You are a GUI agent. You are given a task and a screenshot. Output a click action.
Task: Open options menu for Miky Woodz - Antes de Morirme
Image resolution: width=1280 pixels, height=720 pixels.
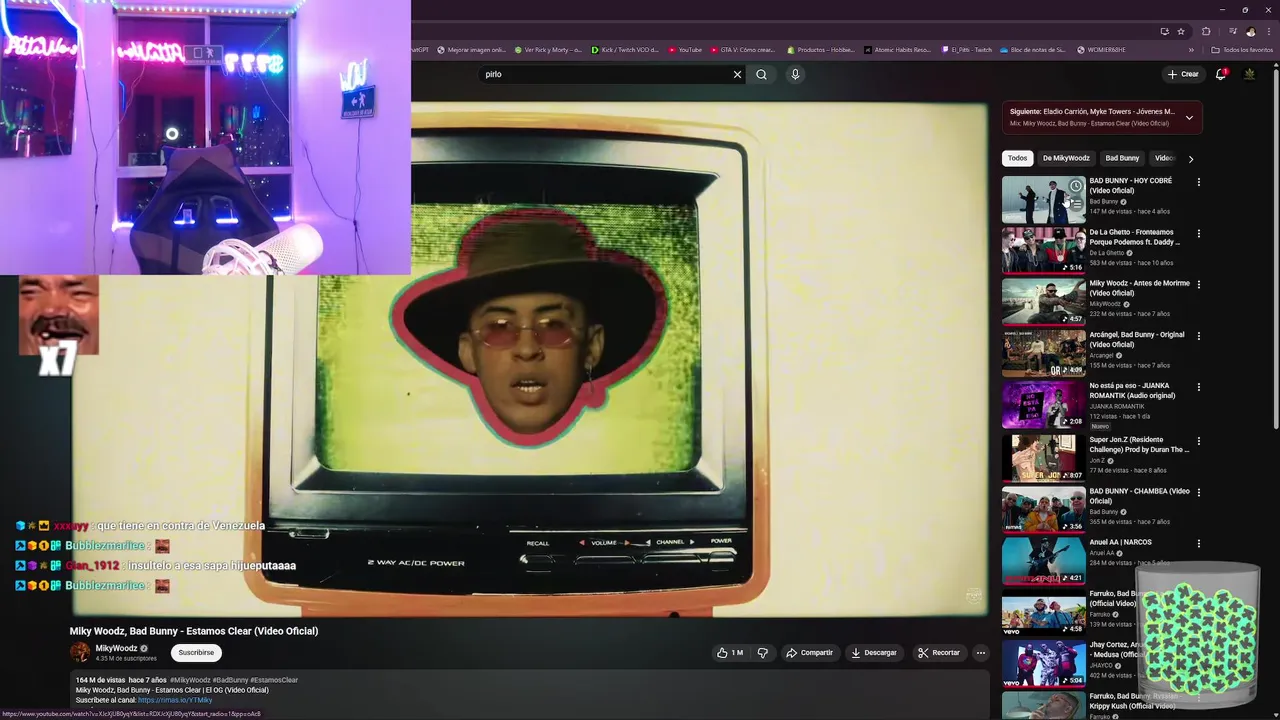pos(1198,284)
